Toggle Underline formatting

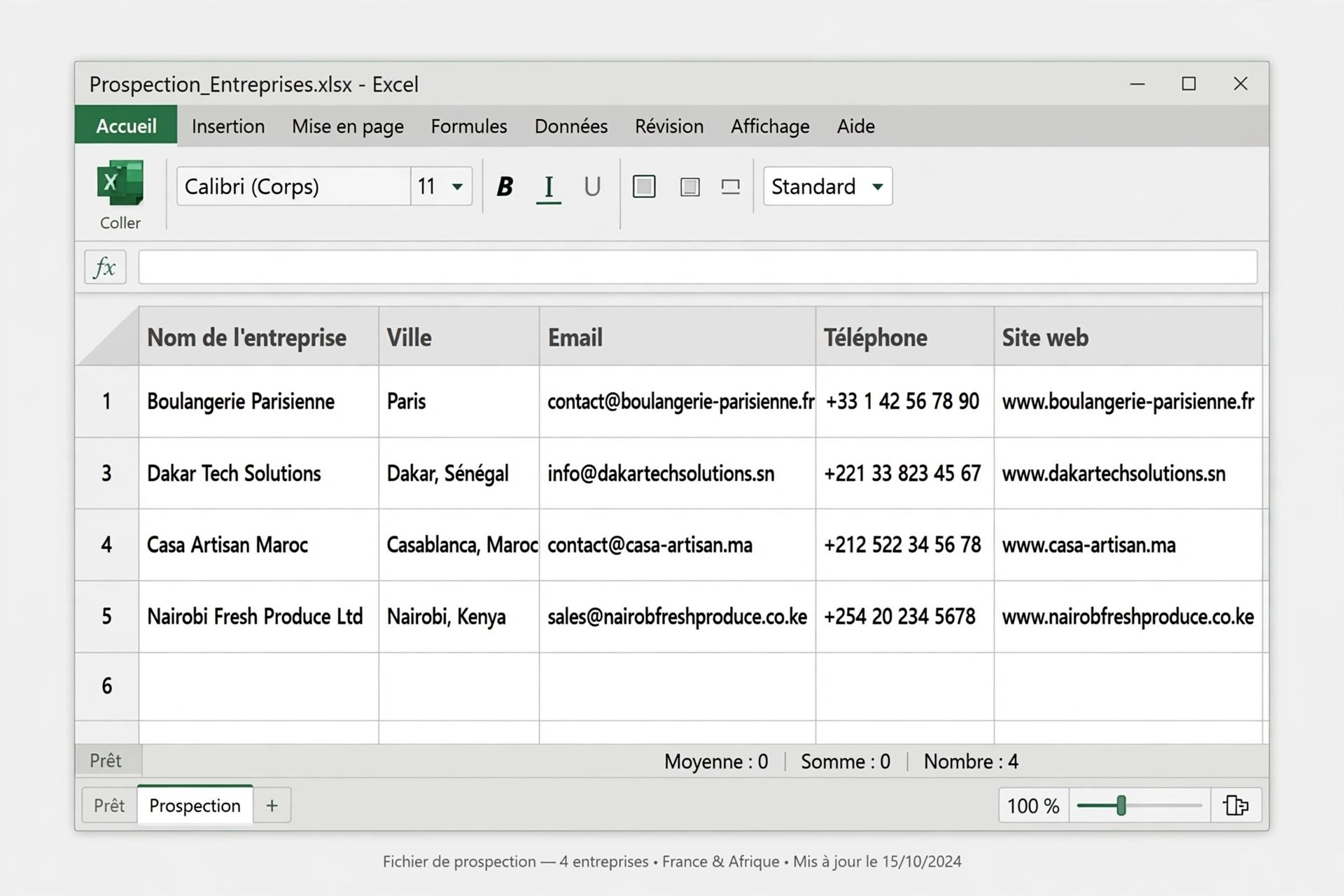tap(592, 186)
